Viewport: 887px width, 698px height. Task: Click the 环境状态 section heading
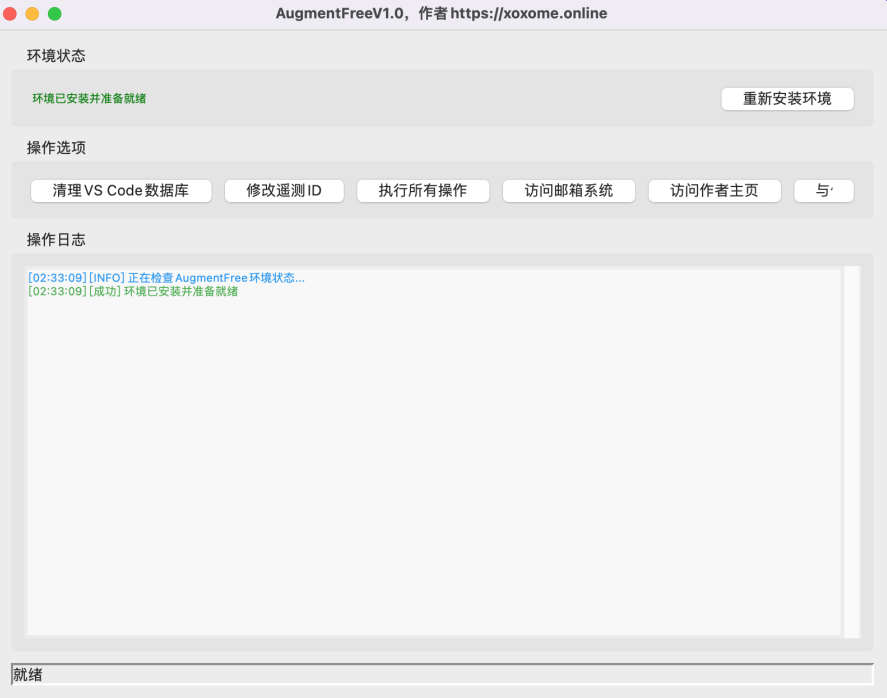point(56,55)
